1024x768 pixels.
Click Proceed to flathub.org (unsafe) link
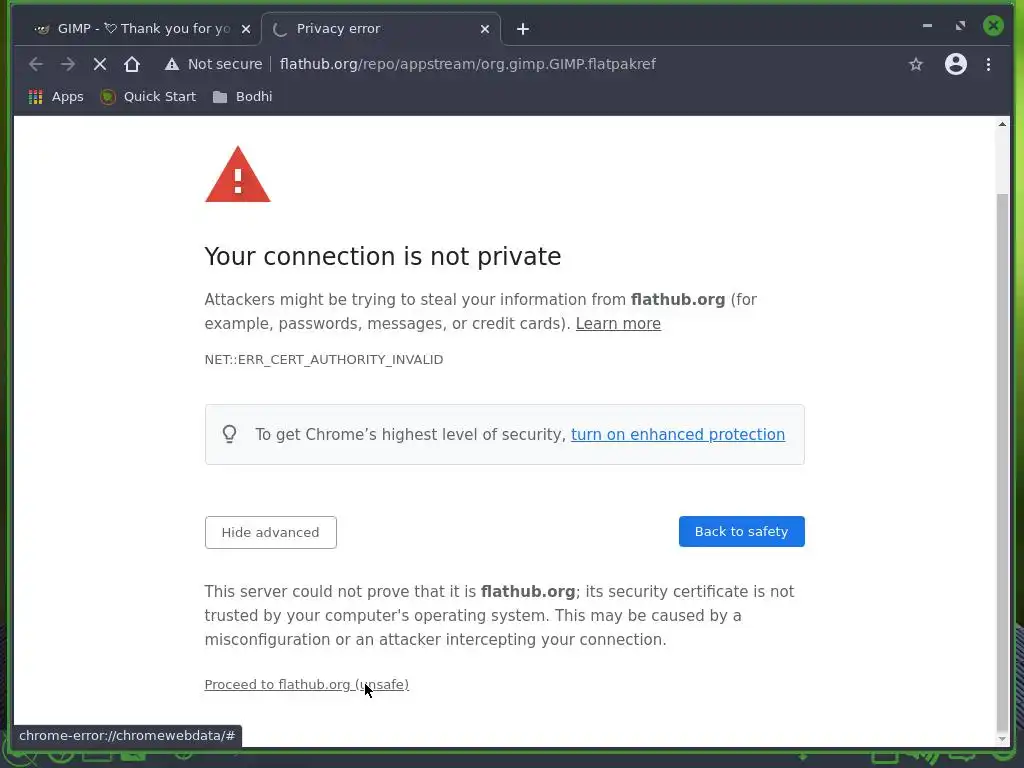click(x=306, y=684)
